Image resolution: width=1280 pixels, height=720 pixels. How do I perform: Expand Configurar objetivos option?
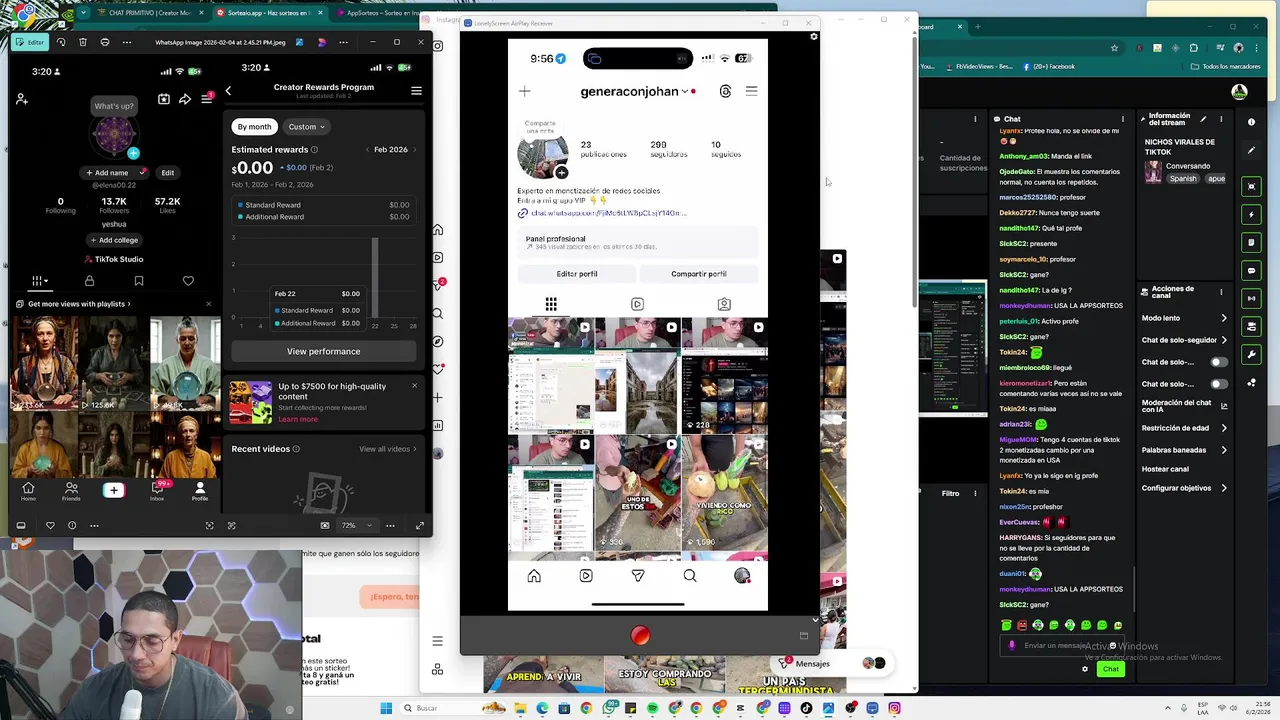tap(1224, 488)
